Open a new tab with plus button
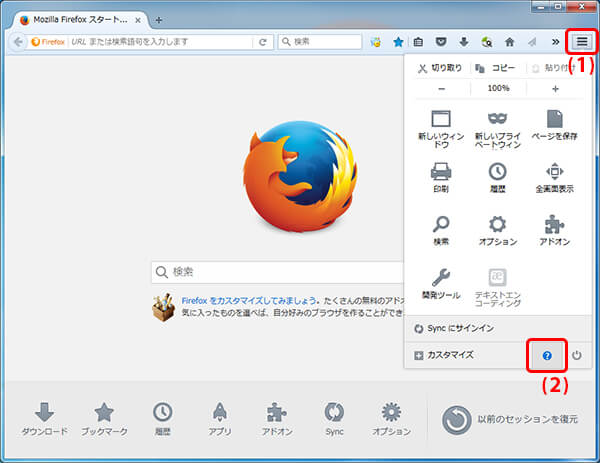 click(x=158, y=20)
